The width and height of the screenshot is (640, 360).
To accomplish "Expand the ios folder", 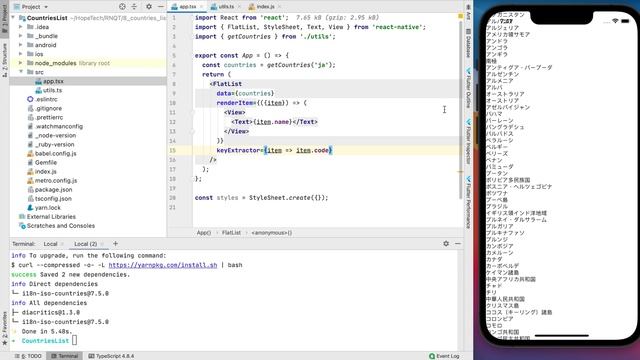I will [x=20, y=54].
